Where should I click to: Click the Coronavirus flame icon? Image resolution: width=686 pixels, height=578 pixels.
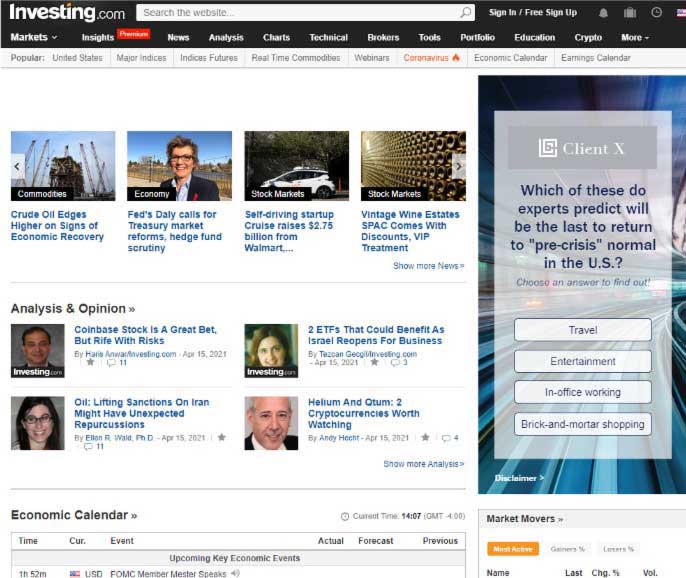[x=456, y=58]
